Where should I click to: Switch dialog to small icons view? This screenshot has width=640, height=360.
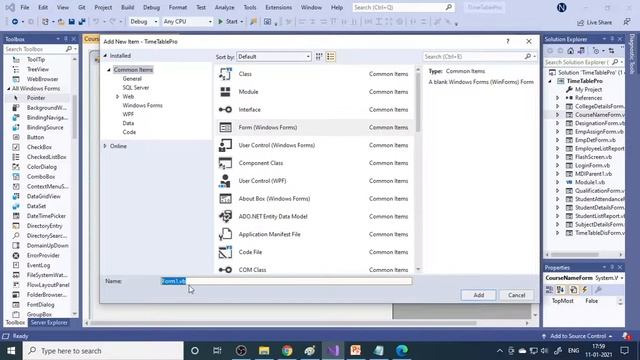tap(319, 57)
